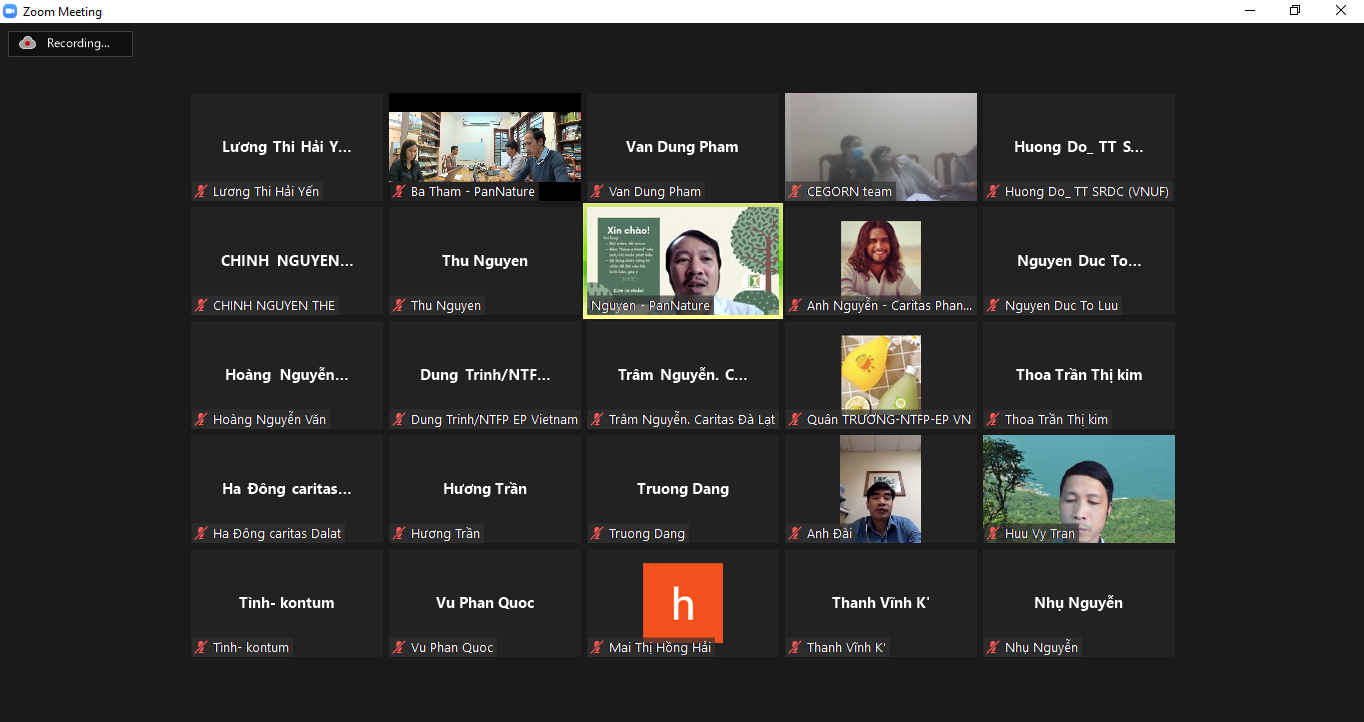Click muted mic icon beside Mai Thị Hồng Hải
This screenshot has height=722, width=1364.
(x=597, y=647)
